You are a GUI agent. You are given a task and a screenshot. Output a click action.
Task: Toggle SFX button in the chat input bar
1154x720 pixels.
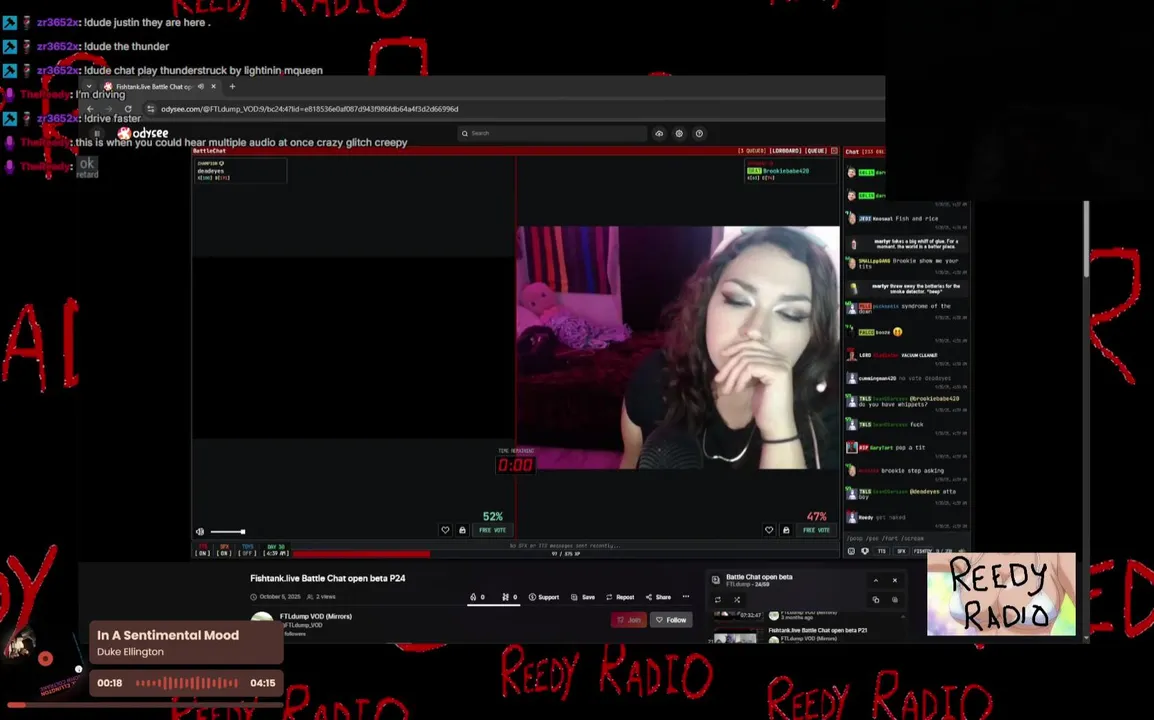[x=902, y=551]
